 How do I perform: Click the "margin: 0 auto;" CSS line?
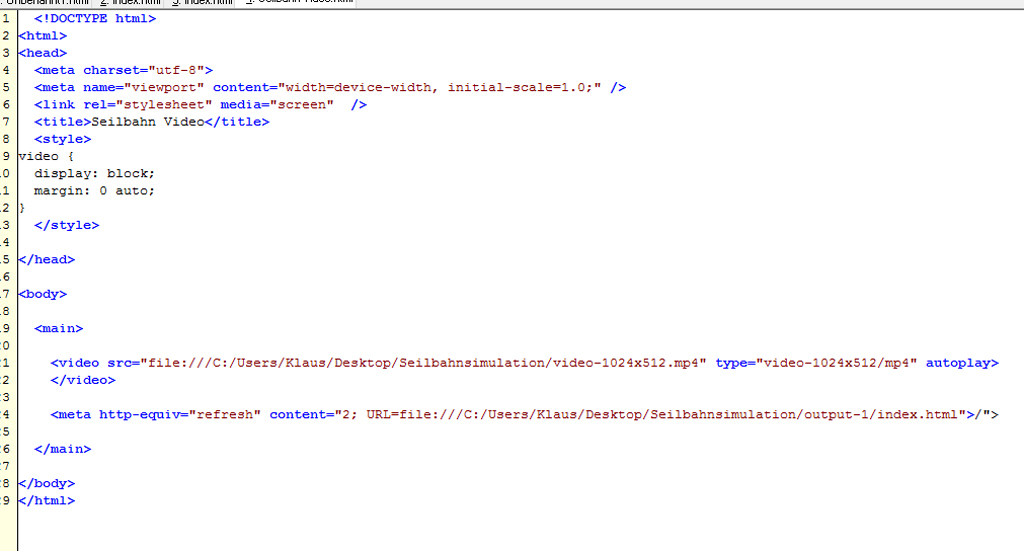coord(94,190)
